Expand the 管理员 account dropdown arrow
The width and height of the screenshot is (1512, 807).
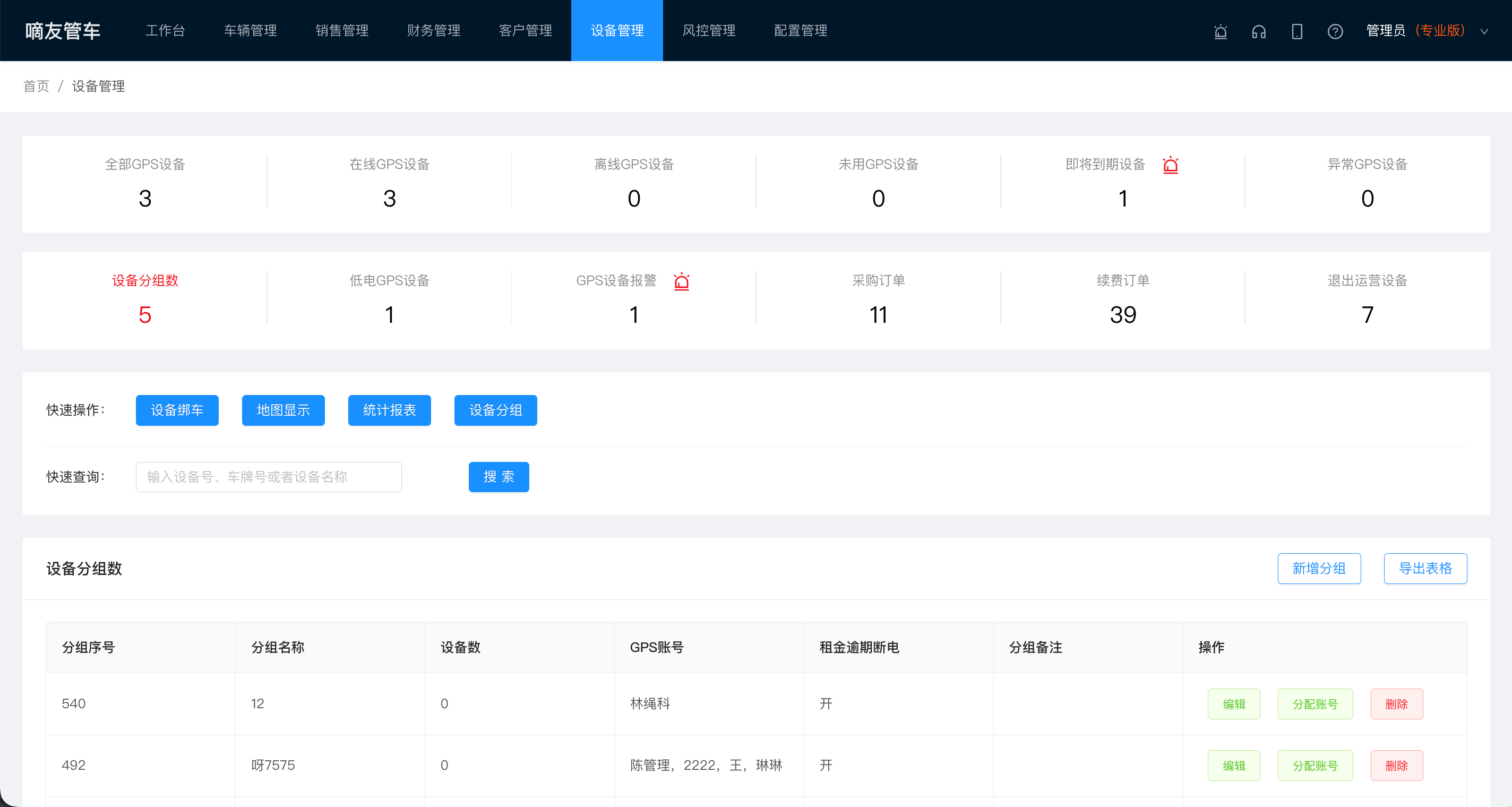[x=1484, y=32]
